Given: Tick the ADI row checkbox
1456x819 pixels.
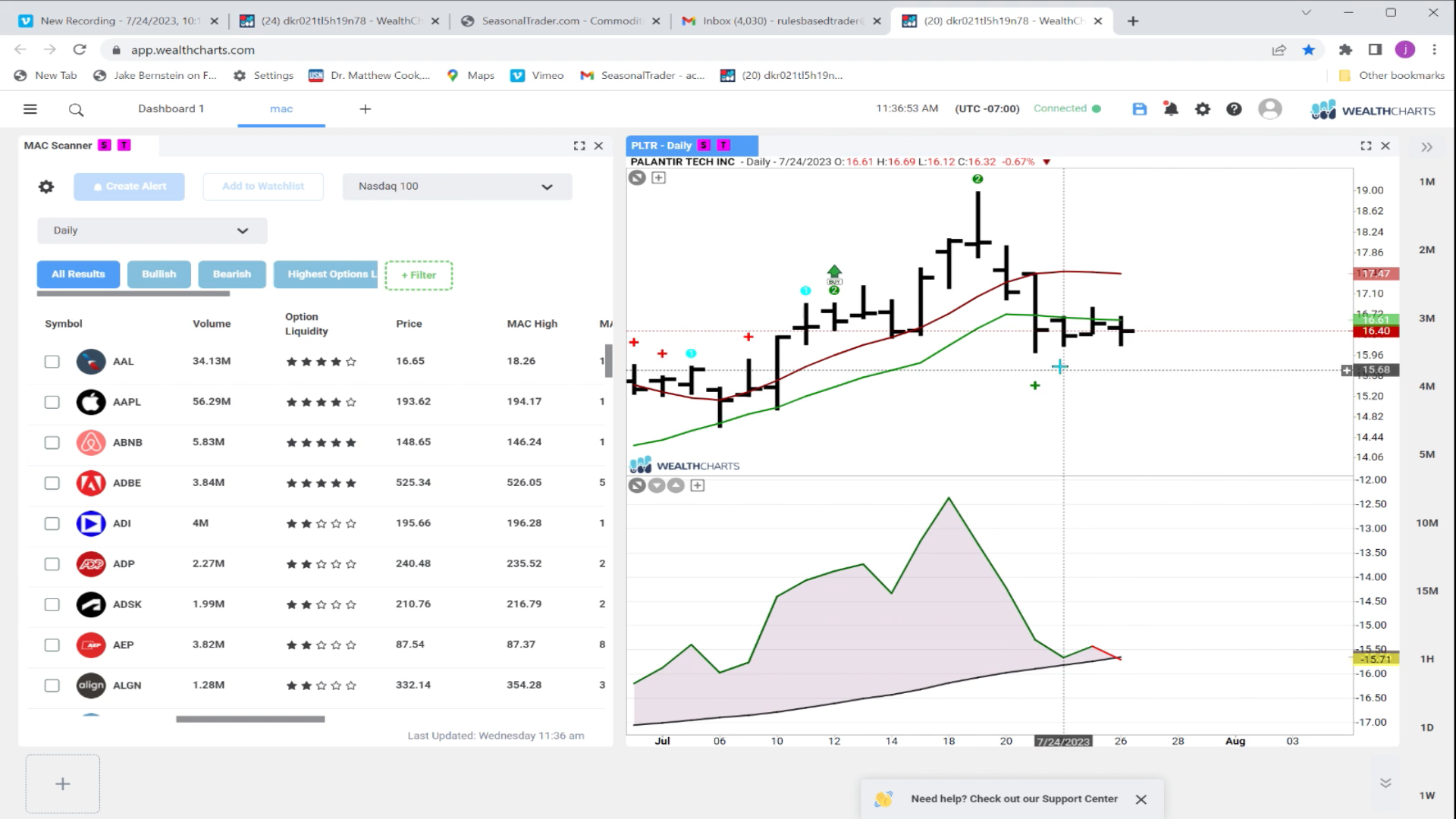Looking at the screenshot, I should pyautogui.click(x=52, y=523).
